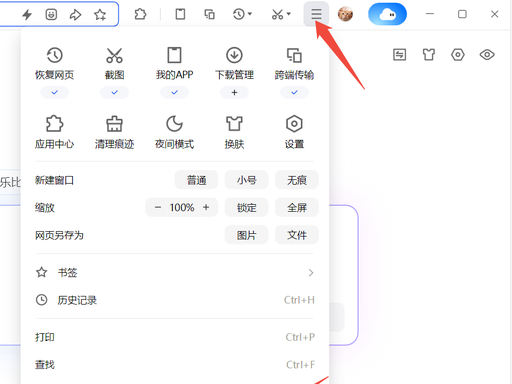Viewport: 512px width, 384px height.
Task: Open 下载管理 download manager
Action: point(234,64)
